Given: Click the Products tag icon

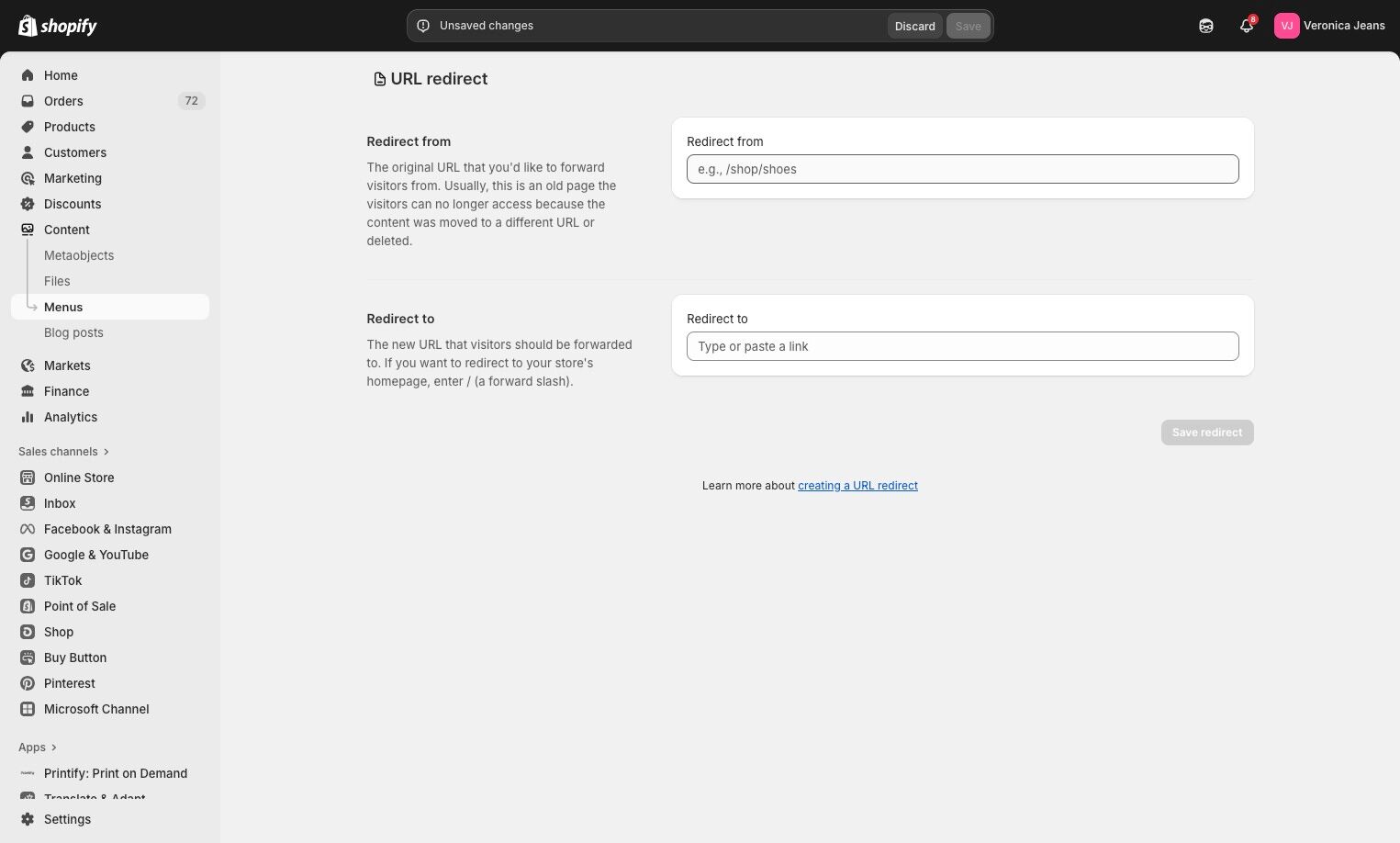Looking at the screenshot, I should [x=28, y=127].
